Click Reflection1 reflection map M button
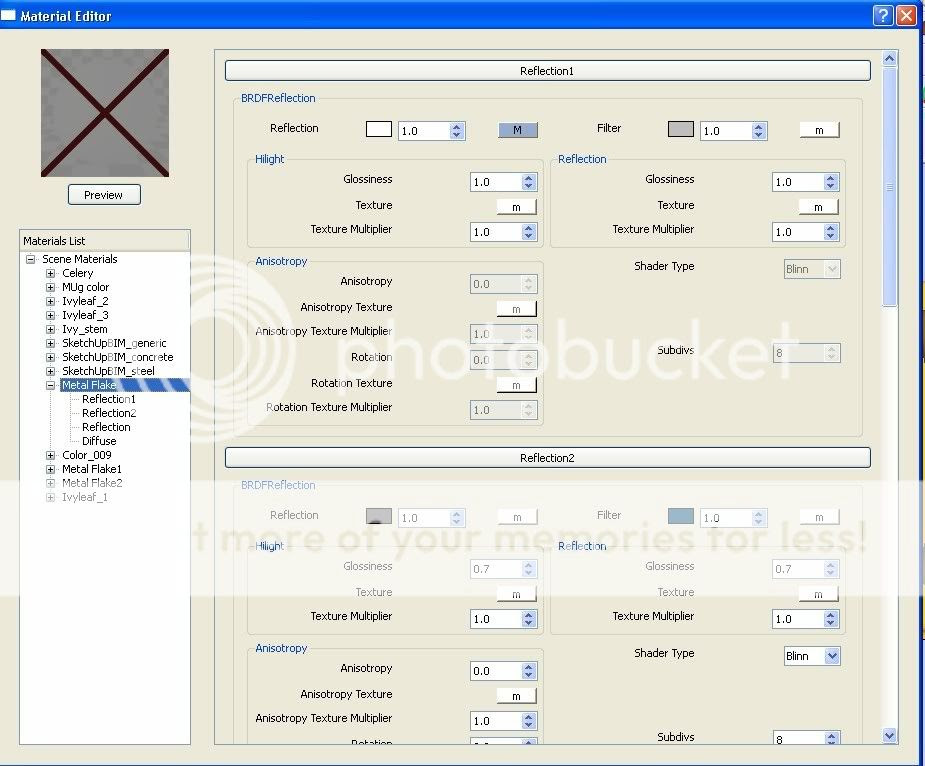925x766 pixels. [x=518, y=130]
